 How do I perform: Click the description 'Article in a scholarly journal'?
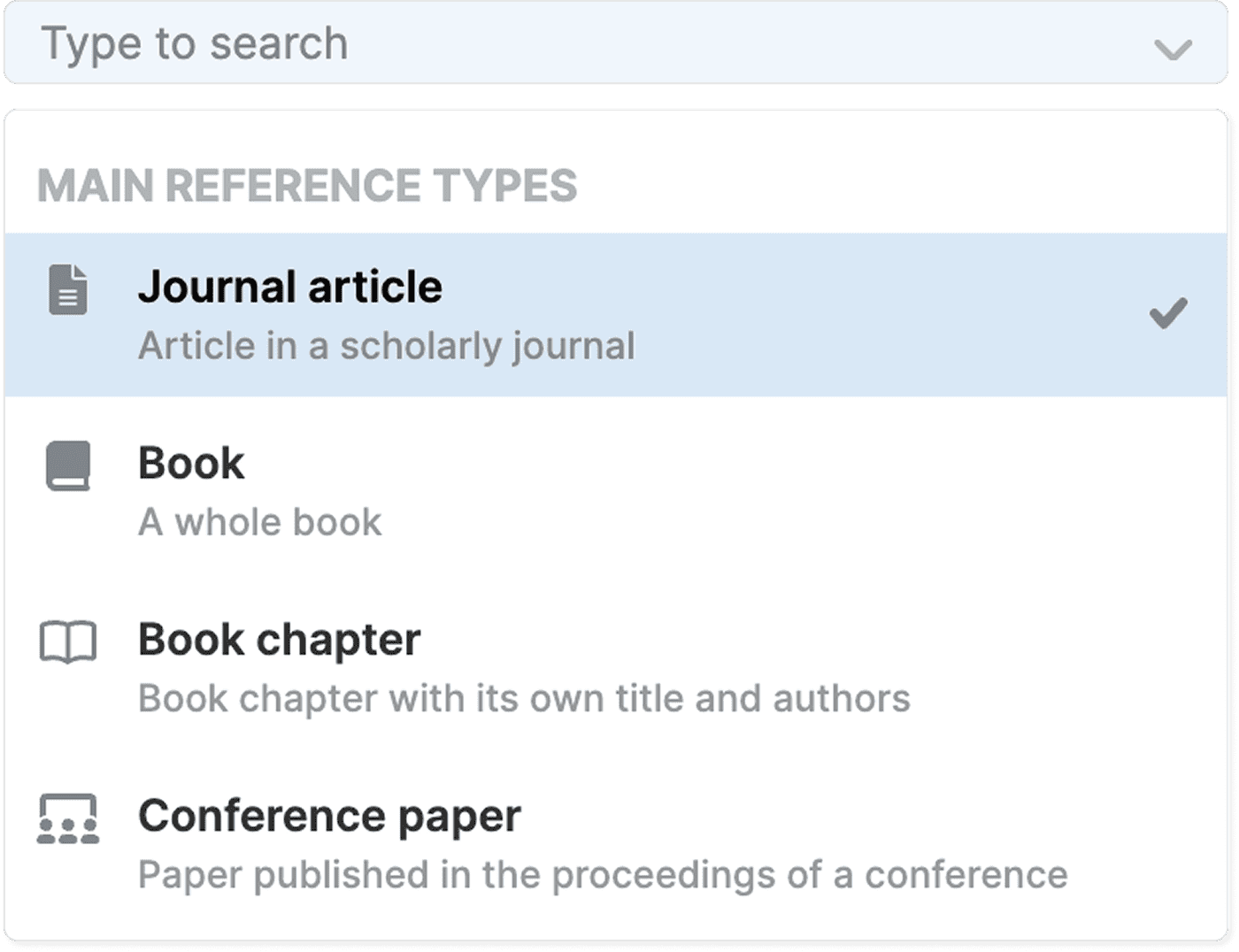pyautogui.click(x=387, y=346)
